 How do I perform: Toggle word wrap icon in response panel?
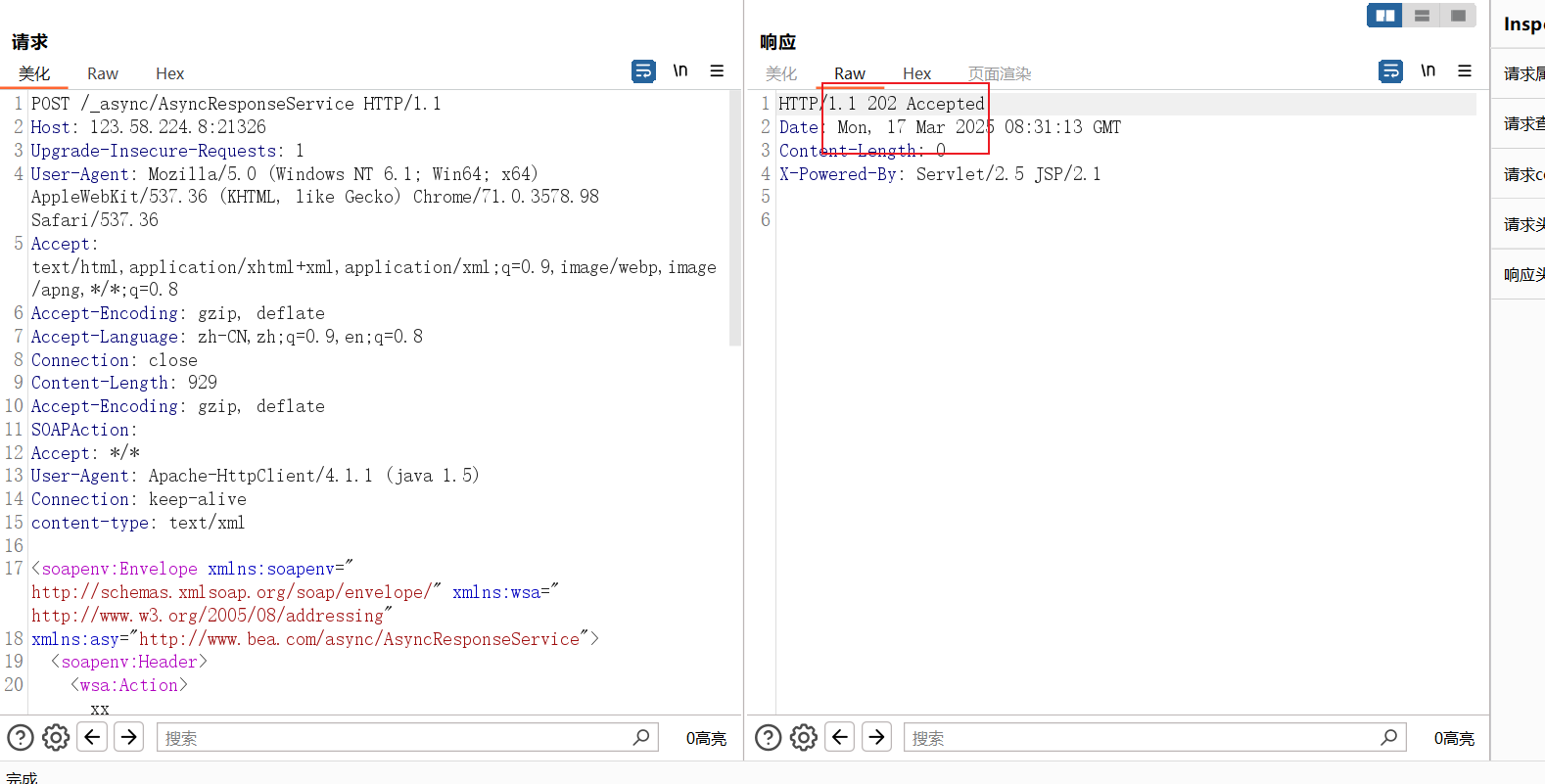(x=1390, y=71)
